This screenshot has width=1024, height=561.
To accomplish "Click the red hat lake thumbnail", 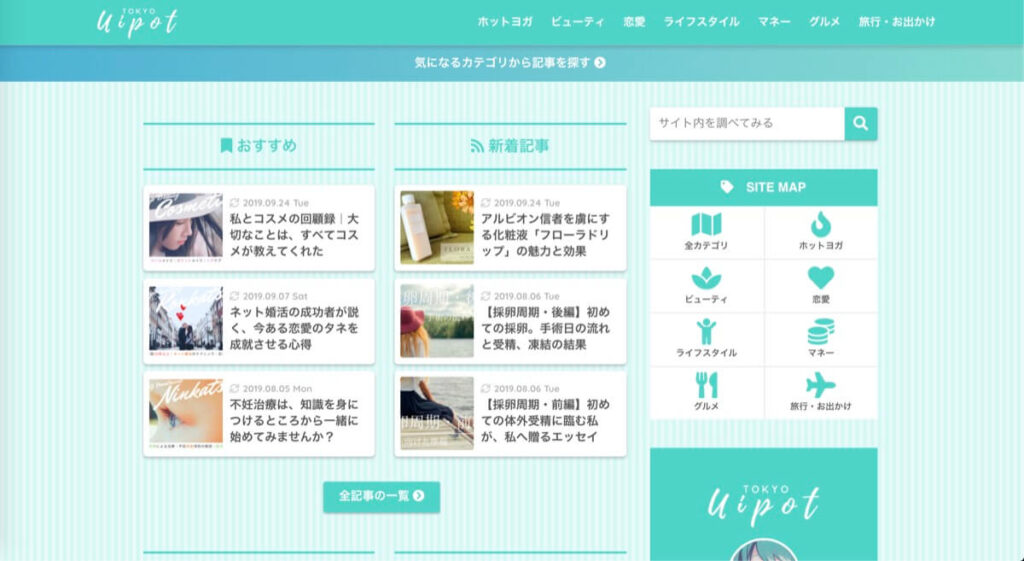I will pos(437,321).
